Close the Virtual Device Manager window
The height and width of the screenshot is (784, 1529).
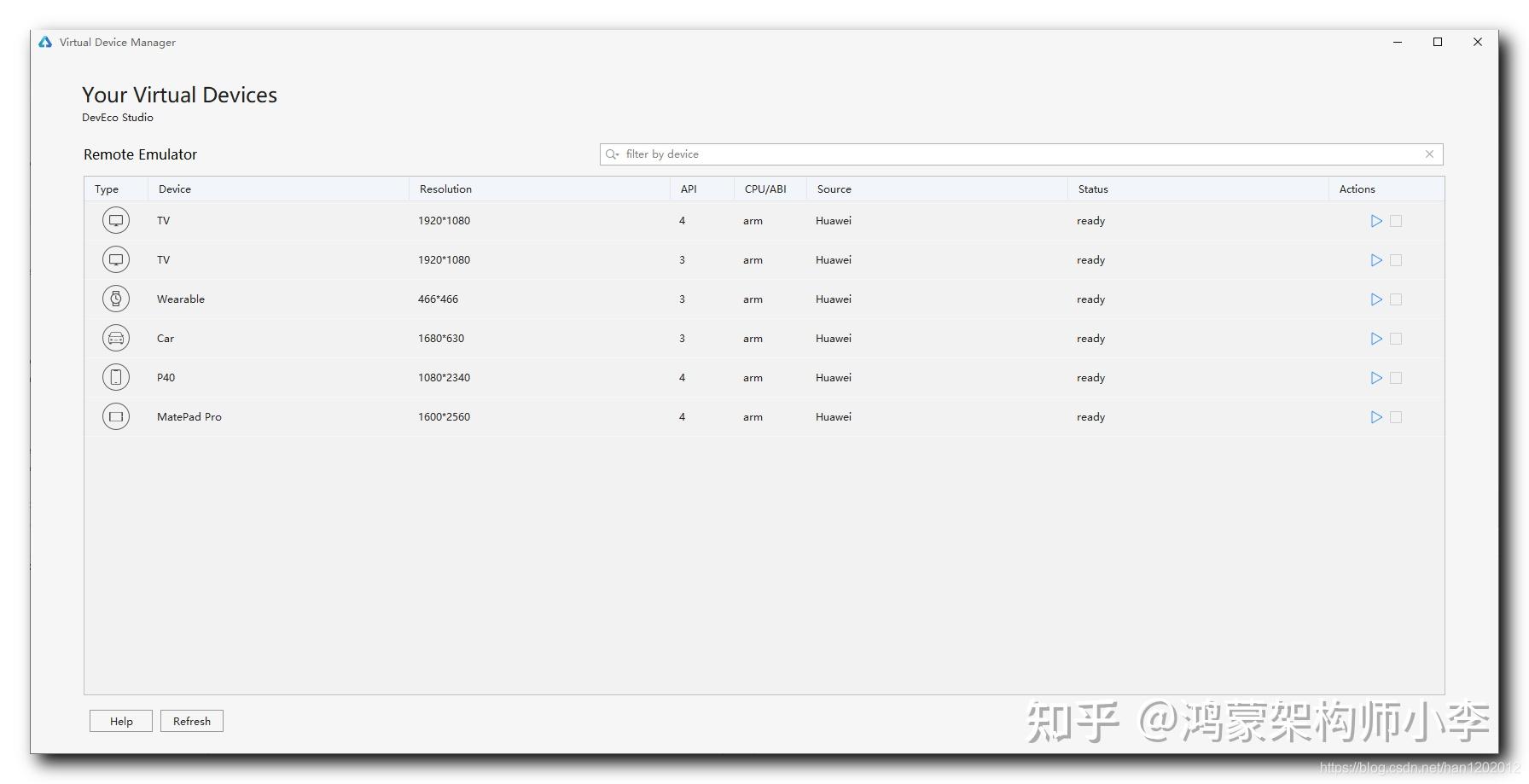1478,42
